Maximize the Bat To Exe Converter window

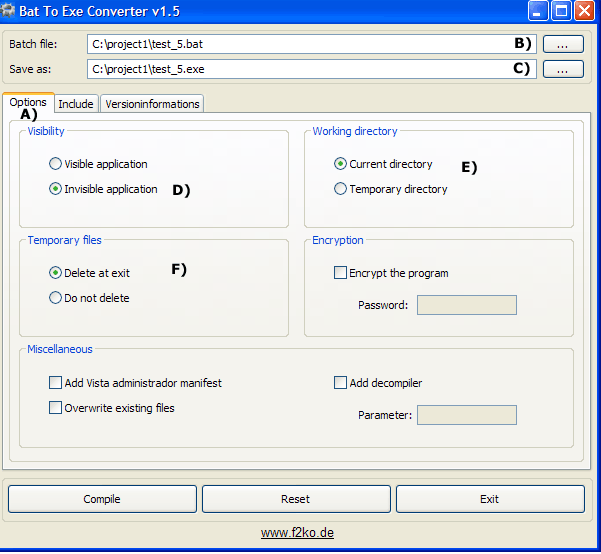[561, 10]
